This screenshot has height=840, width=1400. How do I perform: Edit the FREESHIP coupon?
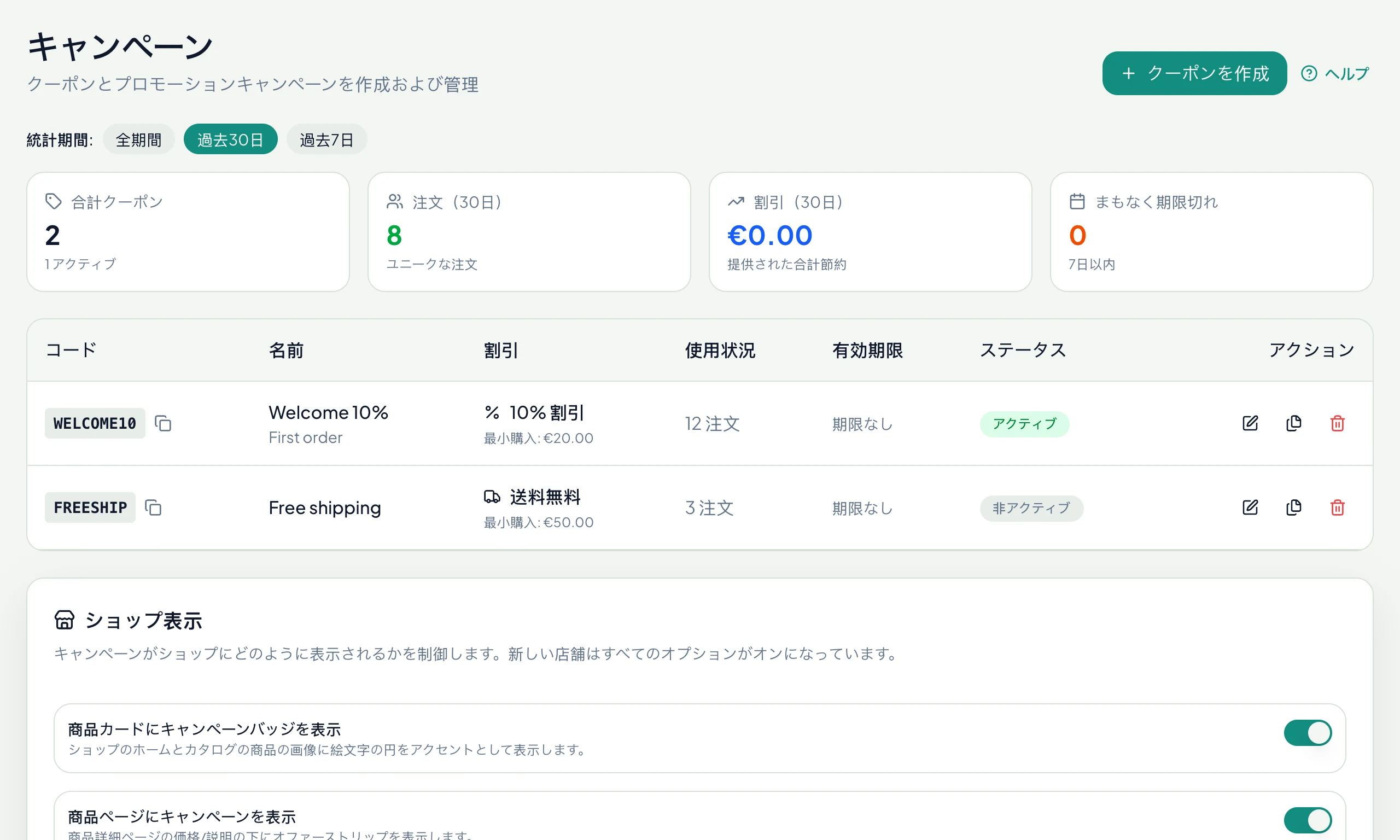[x=1250, y=507]
